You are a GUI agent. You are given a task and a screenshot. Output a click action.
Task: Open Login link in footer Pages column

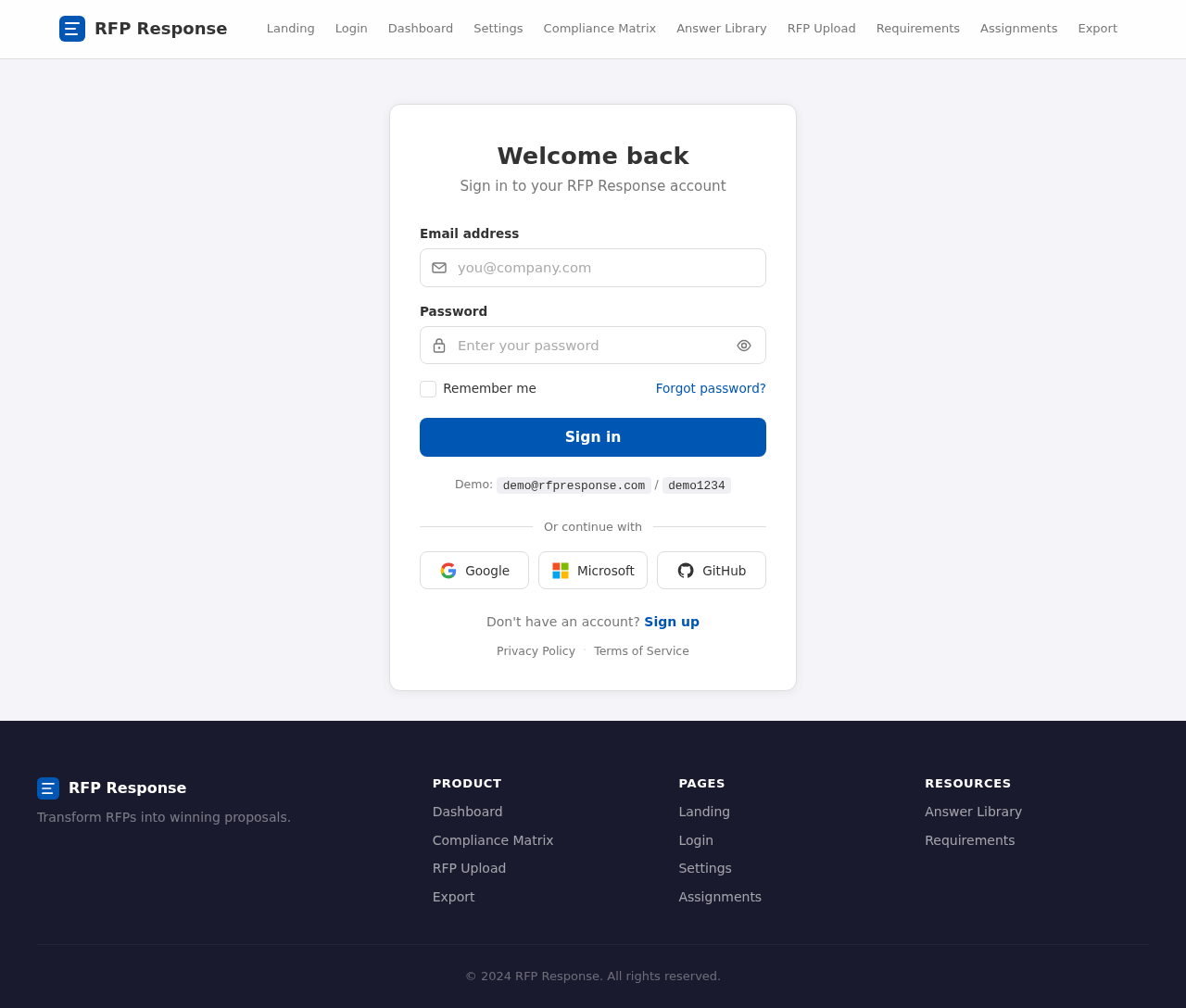(x=696, y=840)
